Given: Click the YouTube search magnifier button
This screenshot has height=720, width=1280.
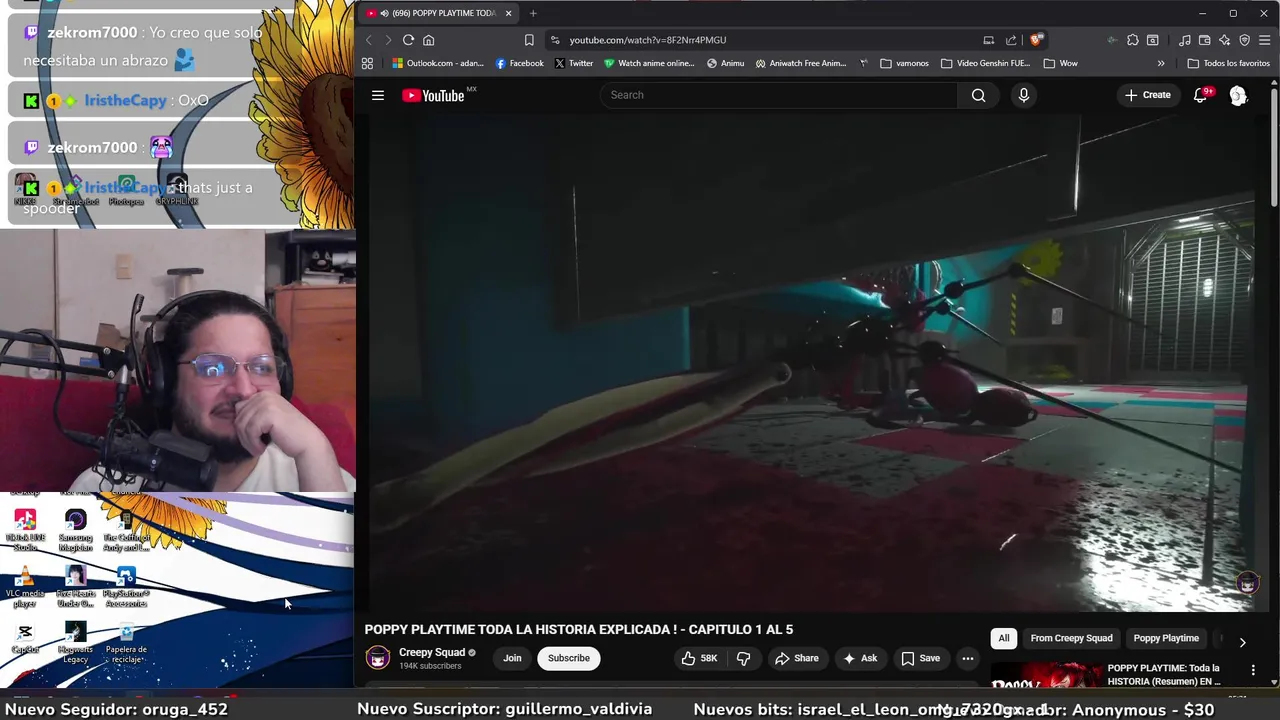Looking at the screenshot, I should point(979,95).
